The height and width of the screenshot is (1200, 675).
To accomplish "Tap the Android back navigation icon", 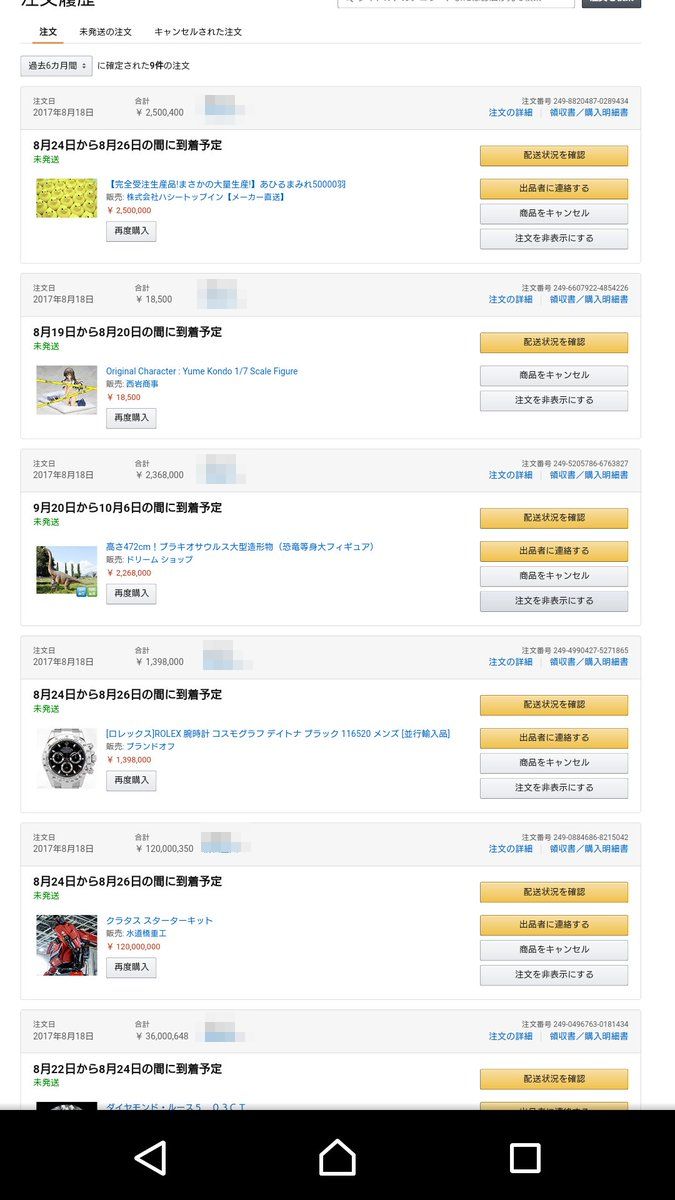I will (152, 1156).
